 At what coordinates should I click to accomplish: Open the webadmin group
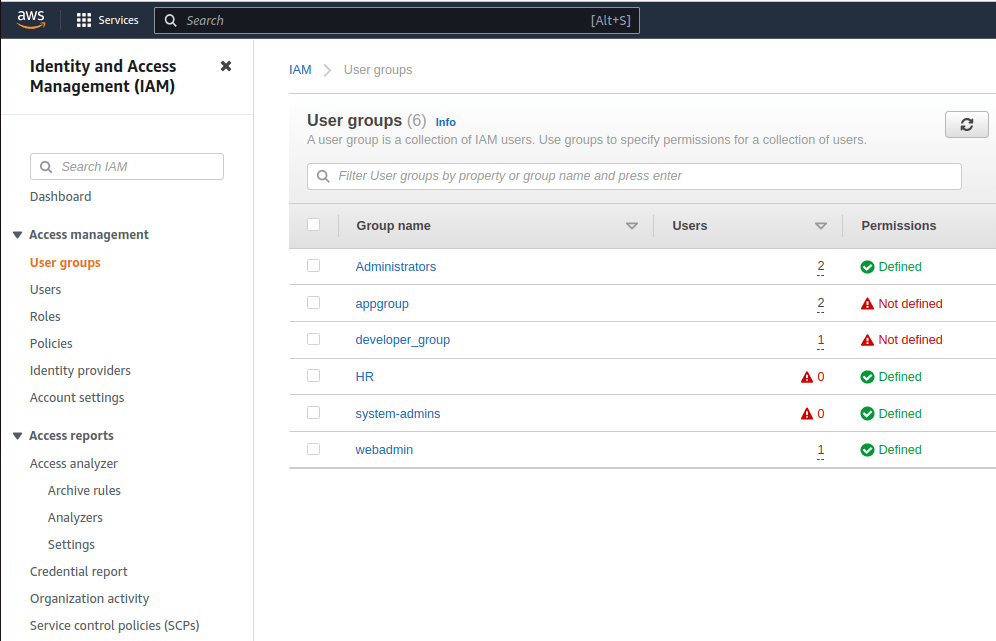(384, 450)
